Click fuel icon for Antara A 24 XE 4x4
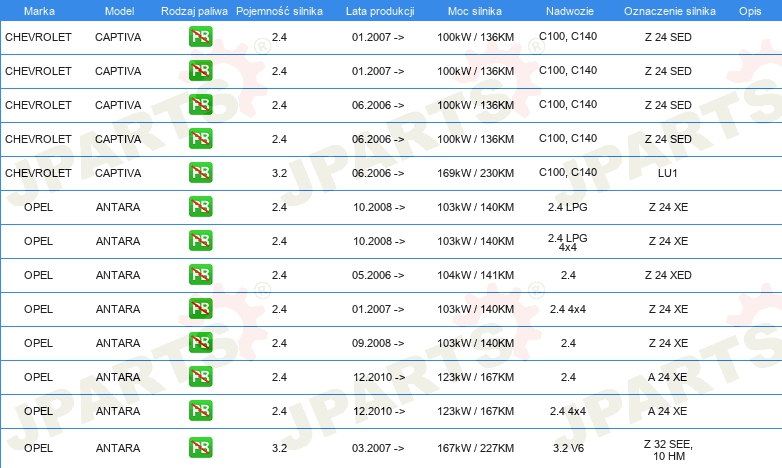This screenshot has height=468, width=782. [x=200, y=410]
